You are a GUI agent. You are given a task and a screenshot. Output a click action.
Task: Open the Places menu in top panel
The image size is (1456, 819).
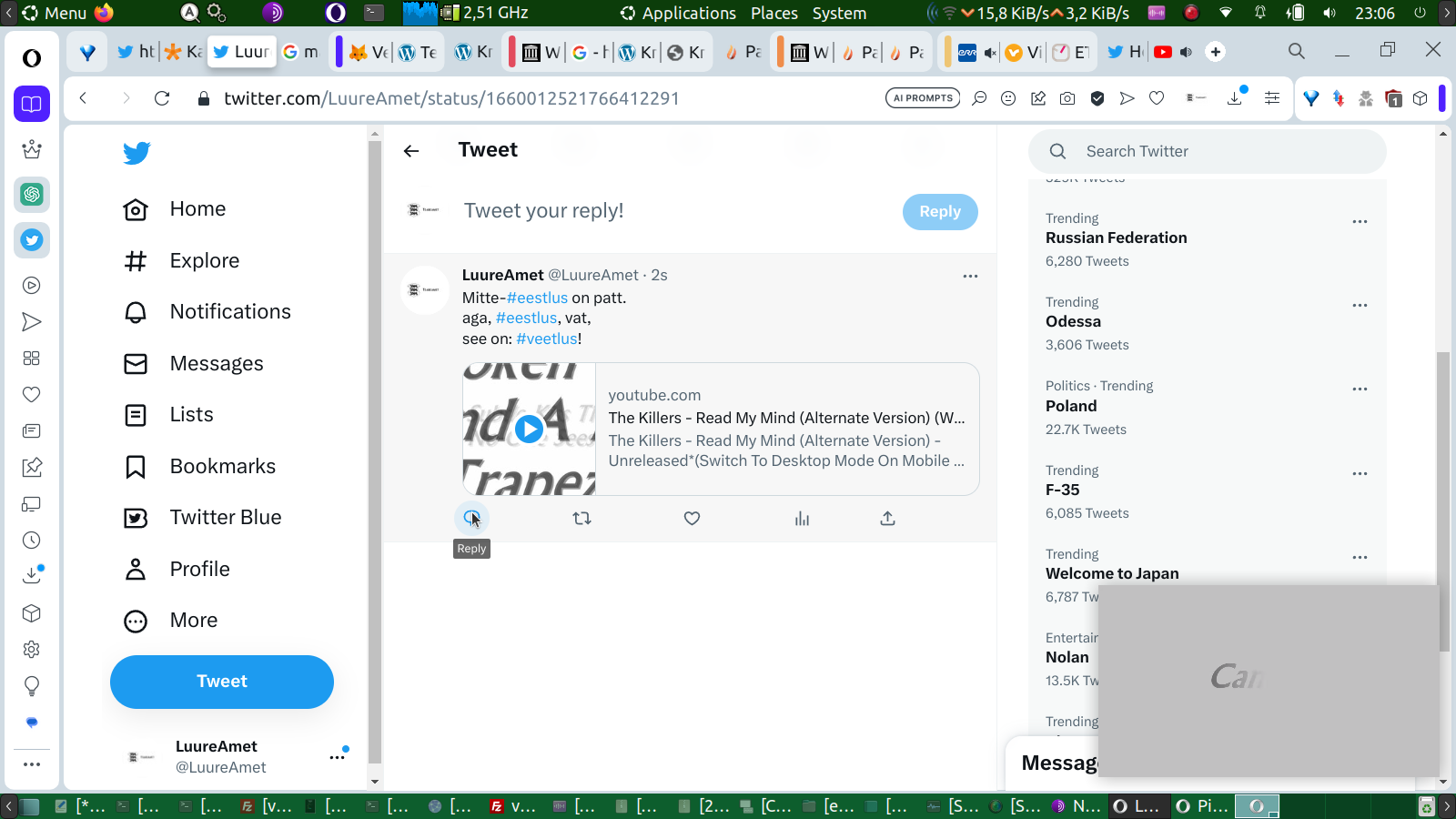click(x=774, y=13)
